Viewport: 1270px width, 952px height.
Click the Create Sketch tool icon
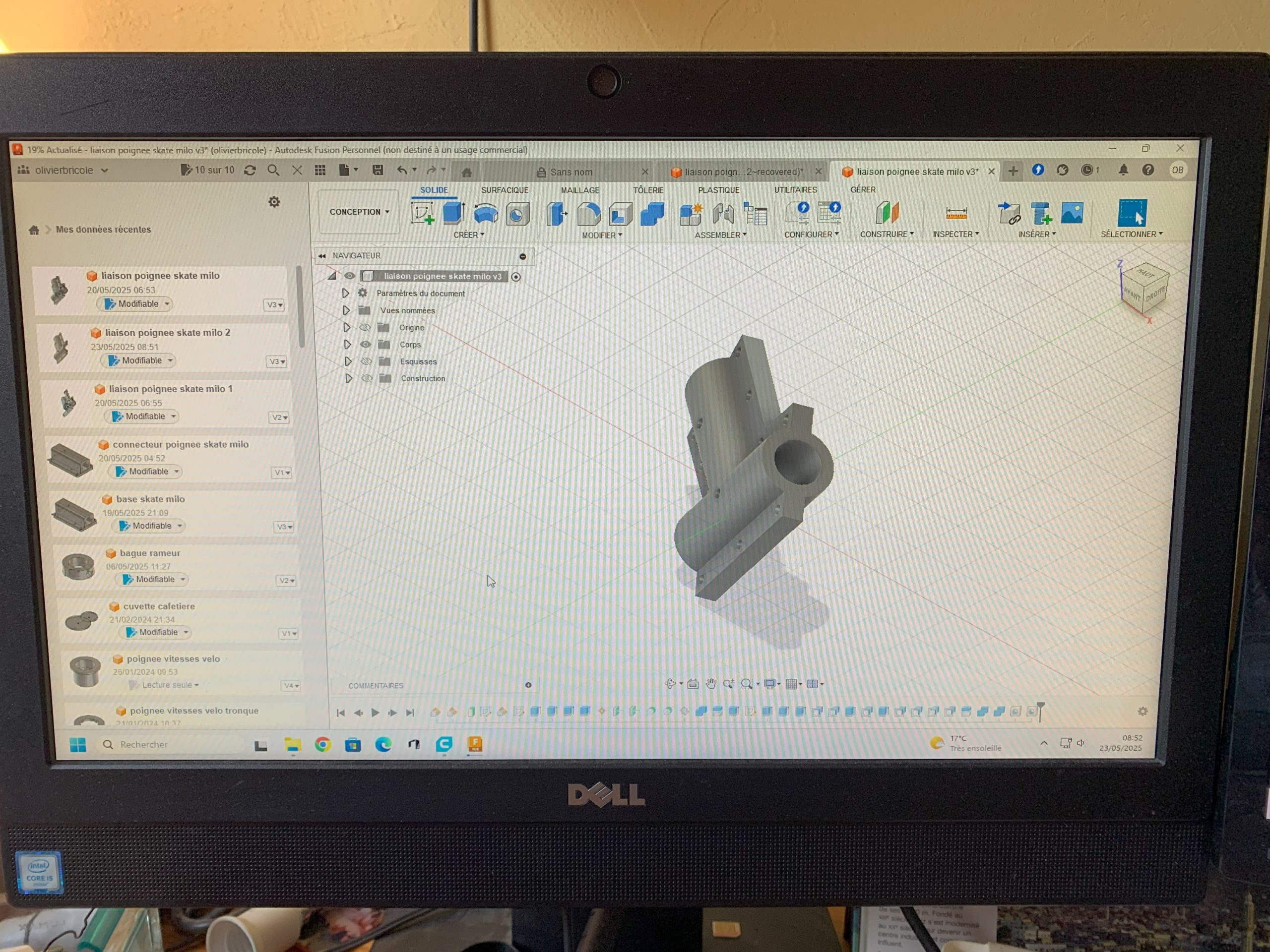pos(423,214)
